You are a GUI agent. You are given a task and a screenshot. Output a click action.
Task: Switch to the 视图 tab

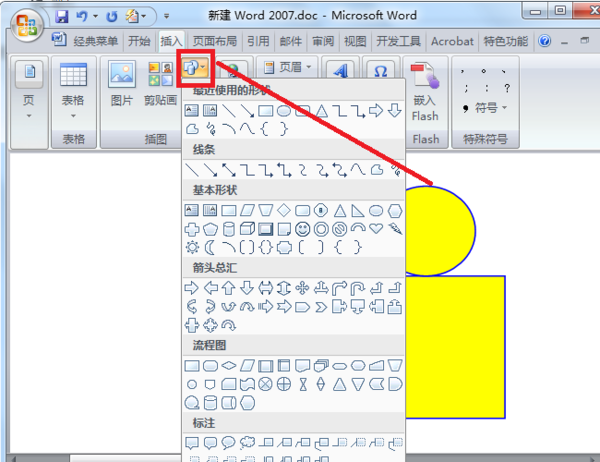click(x=355, y=41)
